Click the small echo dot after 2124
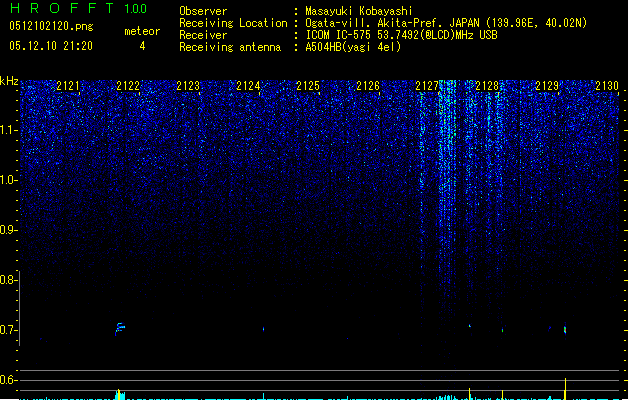Image resolution: width=629 pixels, height=400 pixels. 264,329
